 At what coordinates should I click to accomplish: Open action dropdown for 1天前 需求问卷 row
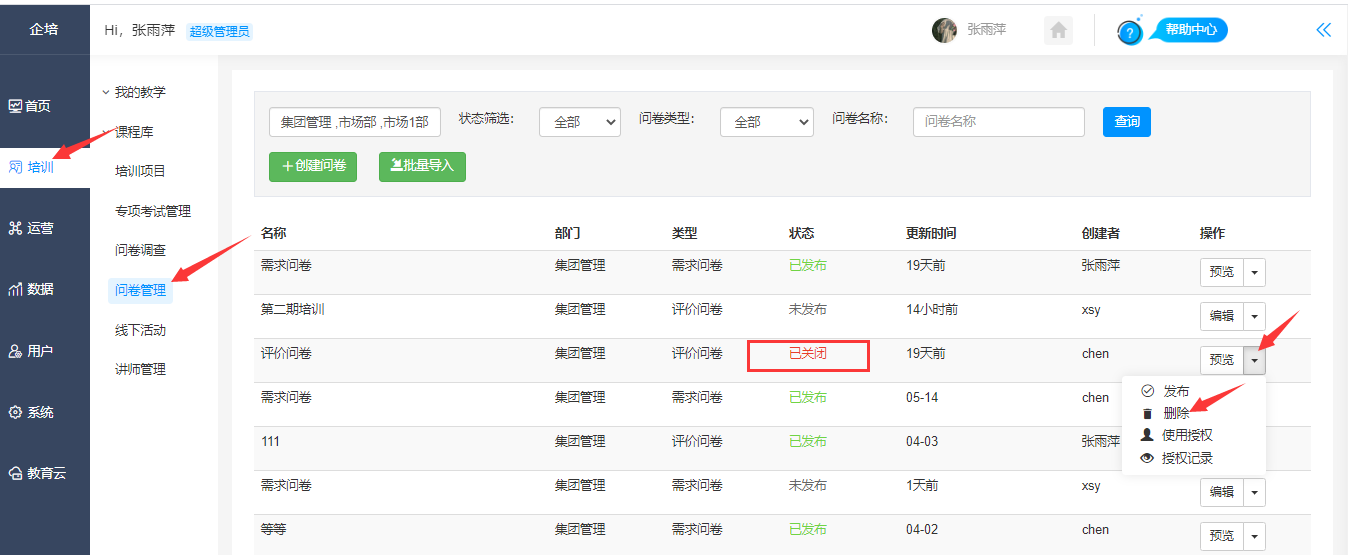point(1255,492)
